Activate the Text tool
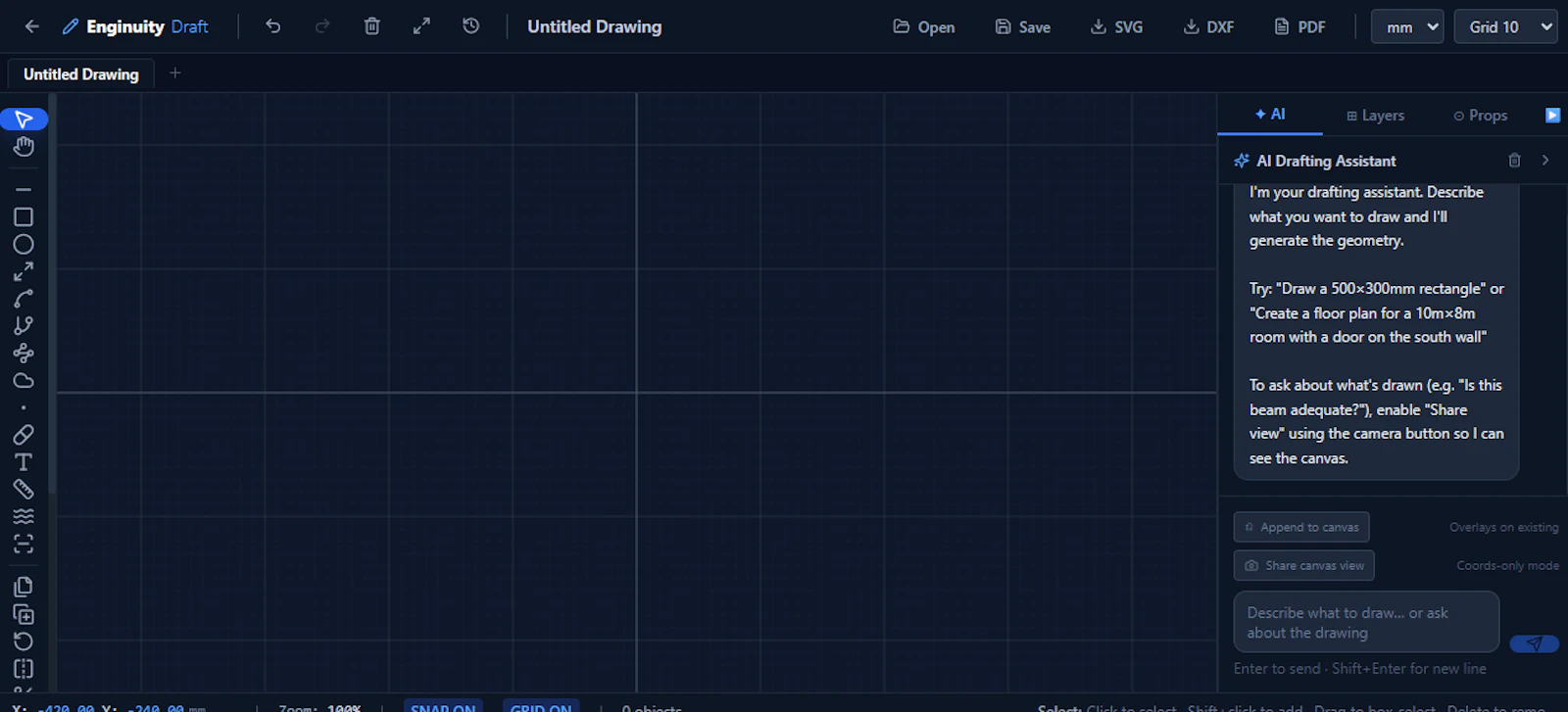This screenshot has width=1568, height=712. (x=24, y=461)
